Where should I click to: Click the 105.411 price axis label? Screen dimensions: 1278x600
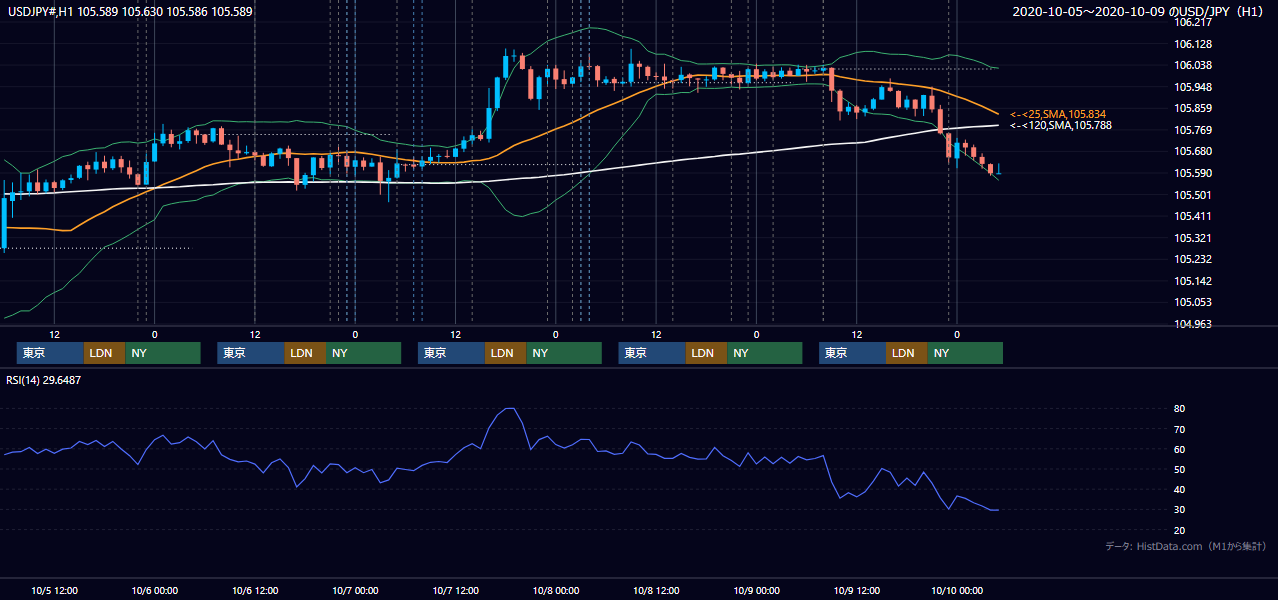click(x=1194, y=216)
